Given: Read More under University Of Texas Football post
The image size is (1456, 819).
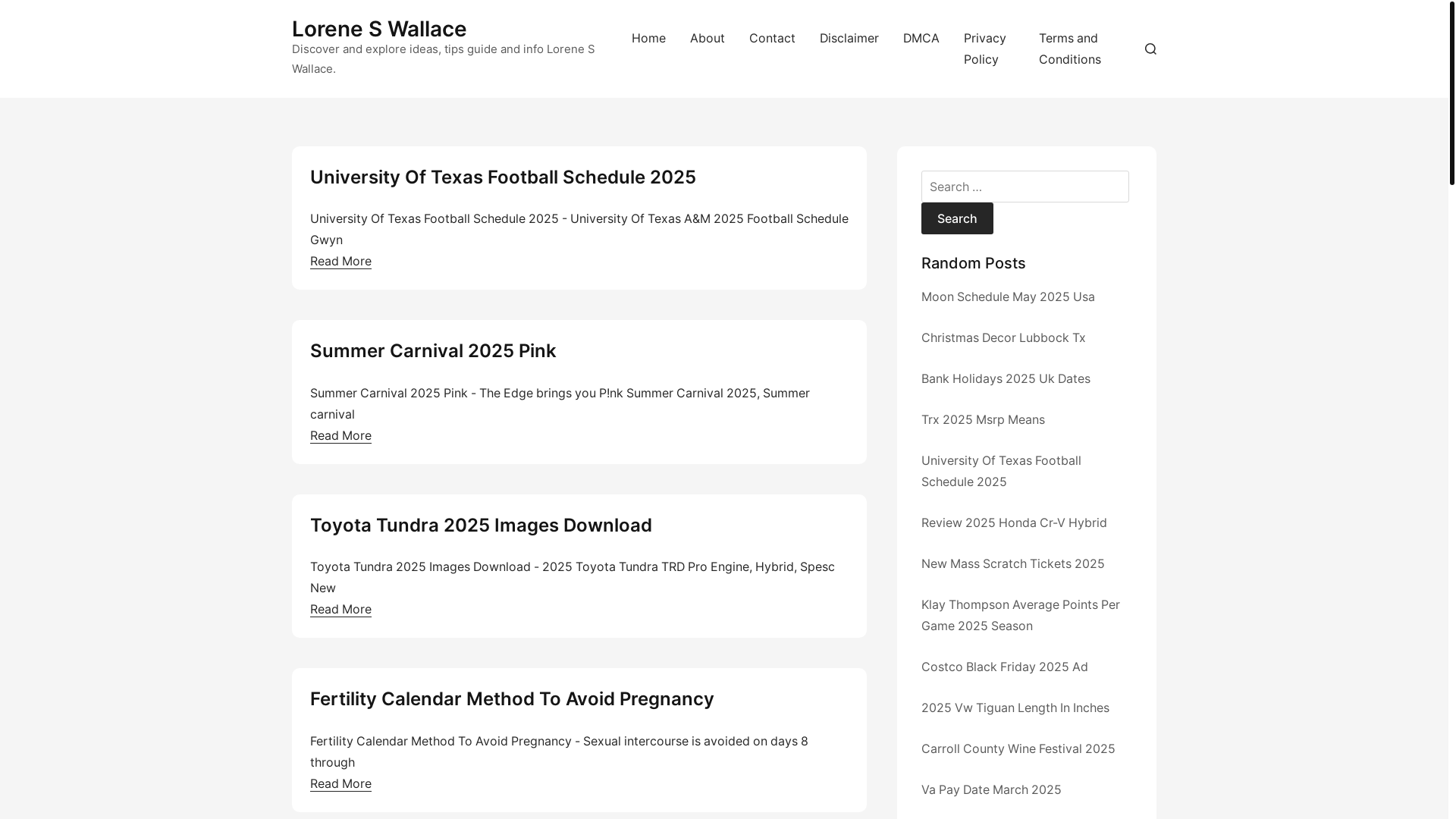Looking at the screenshot, I should click(x=340, y=261).
